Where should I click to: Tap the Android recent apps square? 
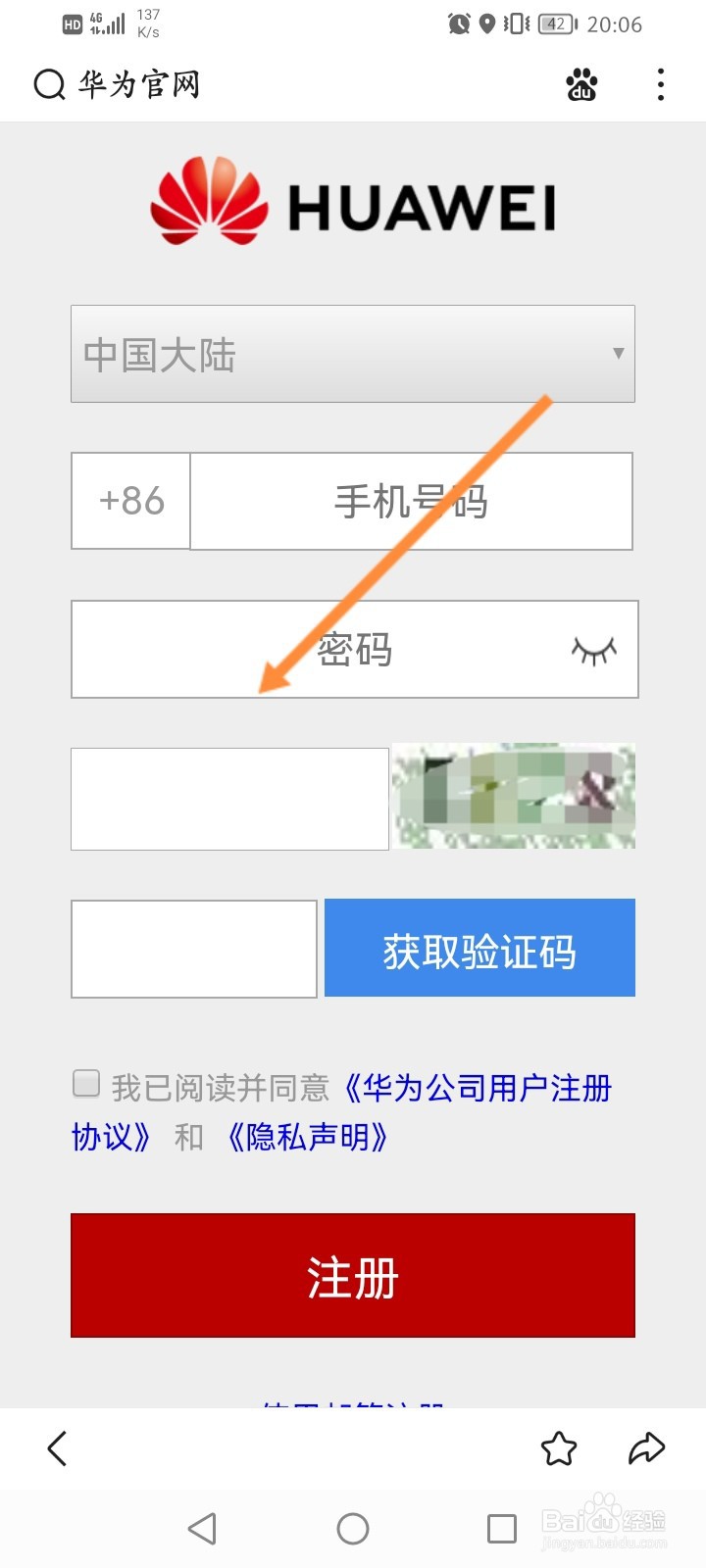tap(502, 1529)
